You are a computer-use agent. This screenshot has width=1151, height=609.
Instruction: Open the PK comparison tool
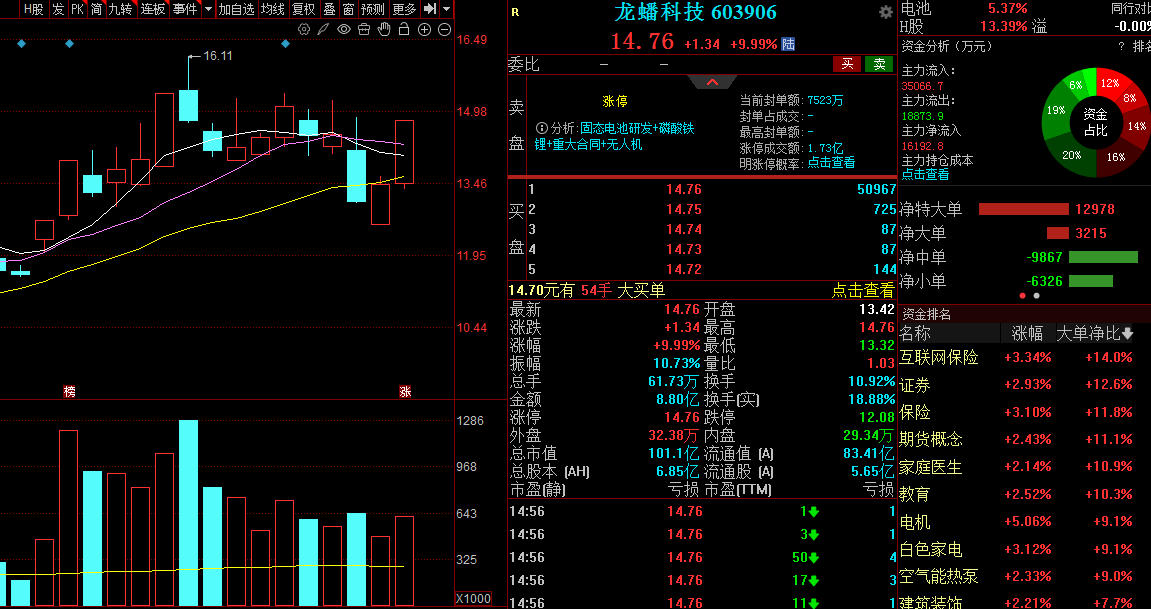pos(77,9)
